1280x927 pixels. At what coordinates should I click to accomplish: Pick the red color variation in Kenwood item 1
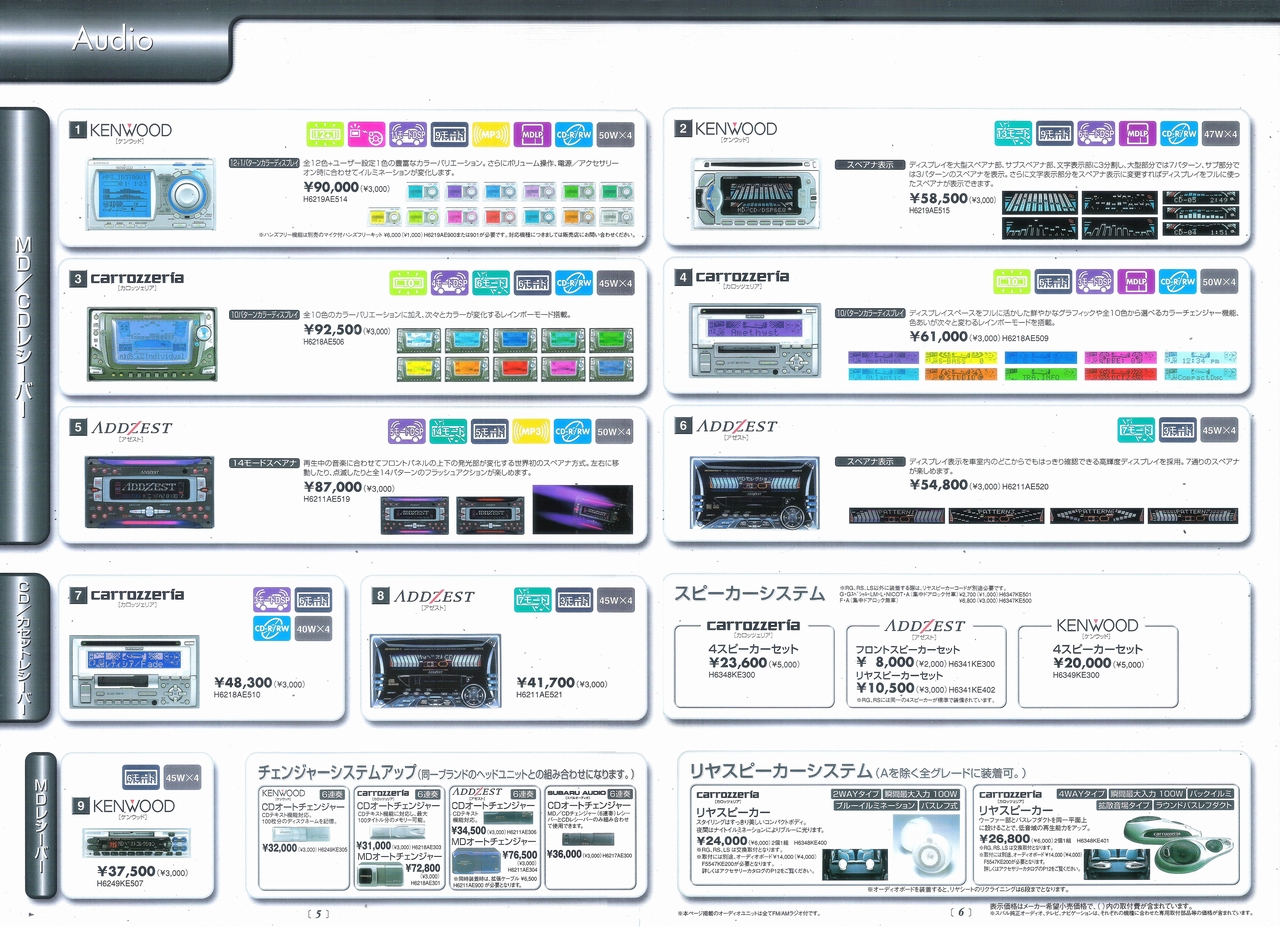tap(500, 216)
